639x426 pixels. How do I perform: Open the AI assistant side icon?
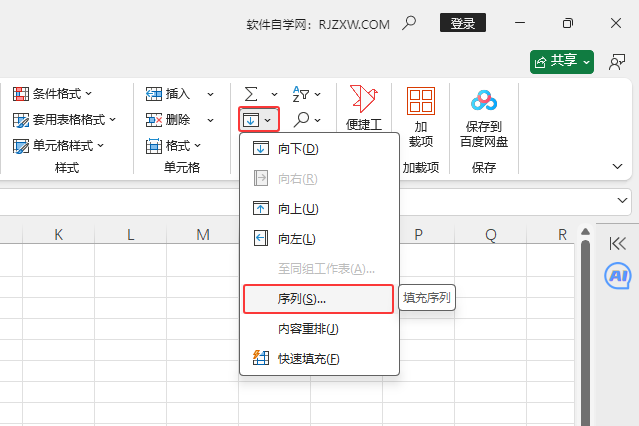618,275
